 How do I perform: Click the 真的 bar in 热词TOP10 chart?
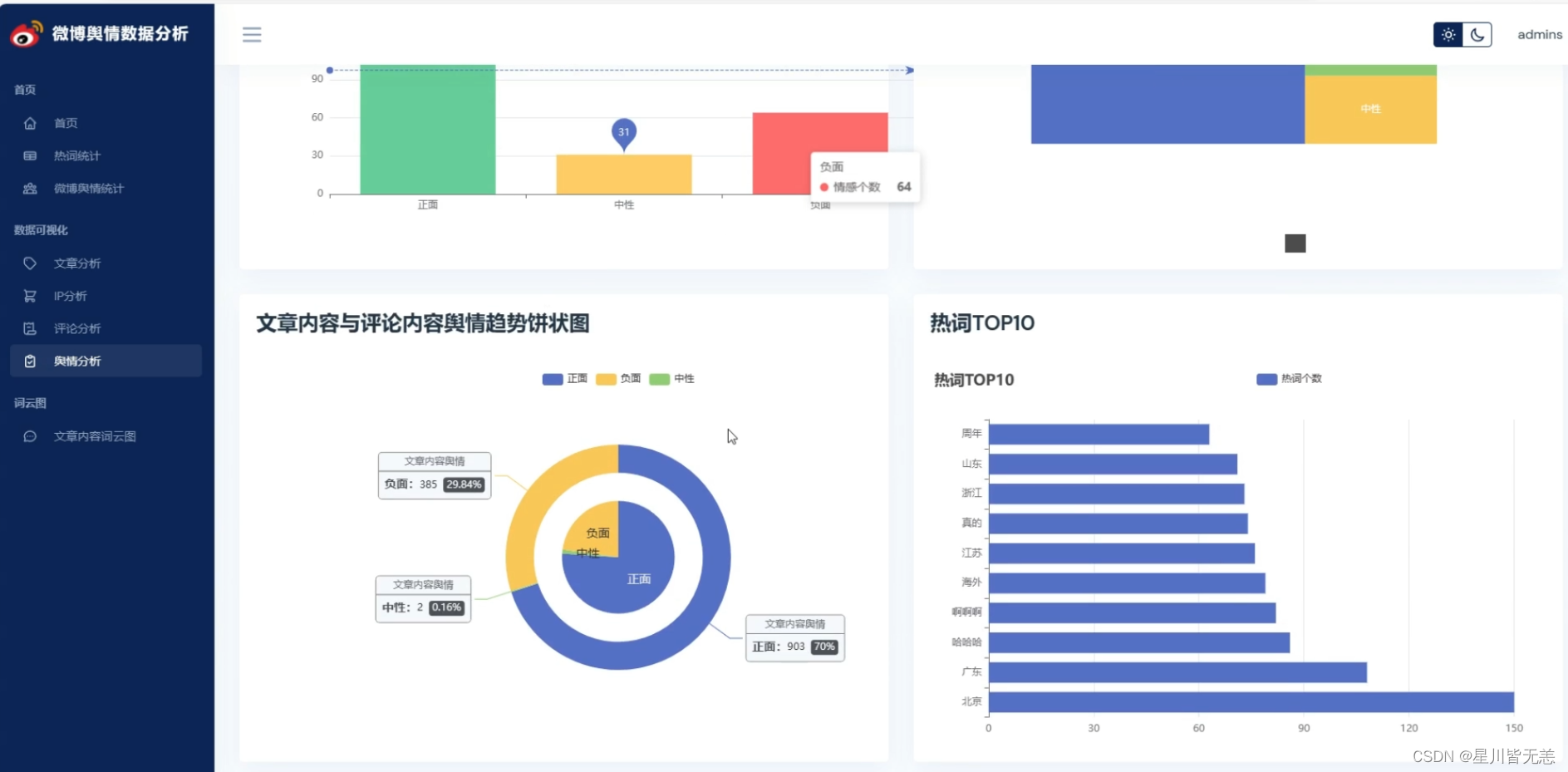(1118, 524)
